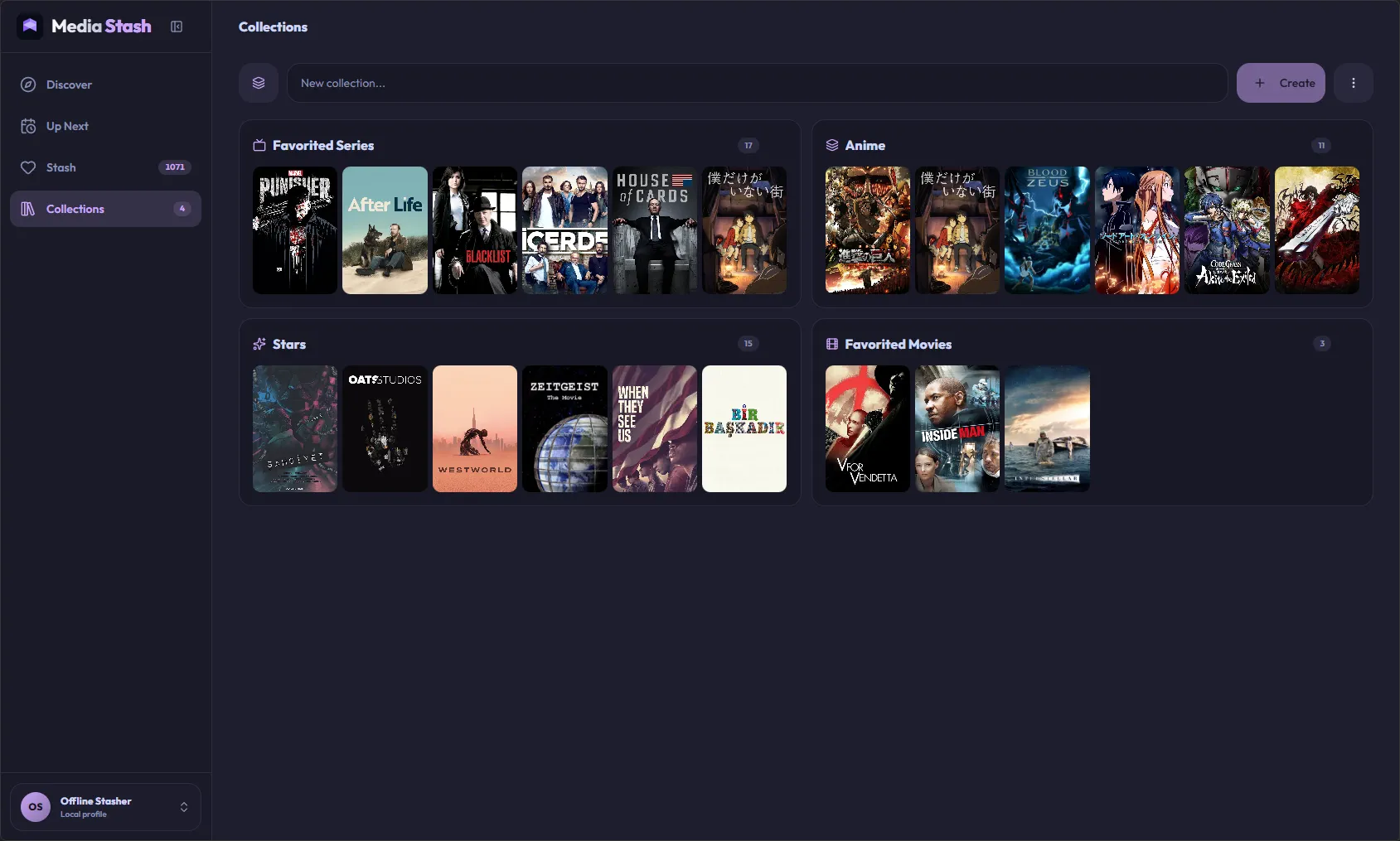Open the Japanese-titled poster in Anime collection
This screenshot has height=841, width=1400.
957,230
